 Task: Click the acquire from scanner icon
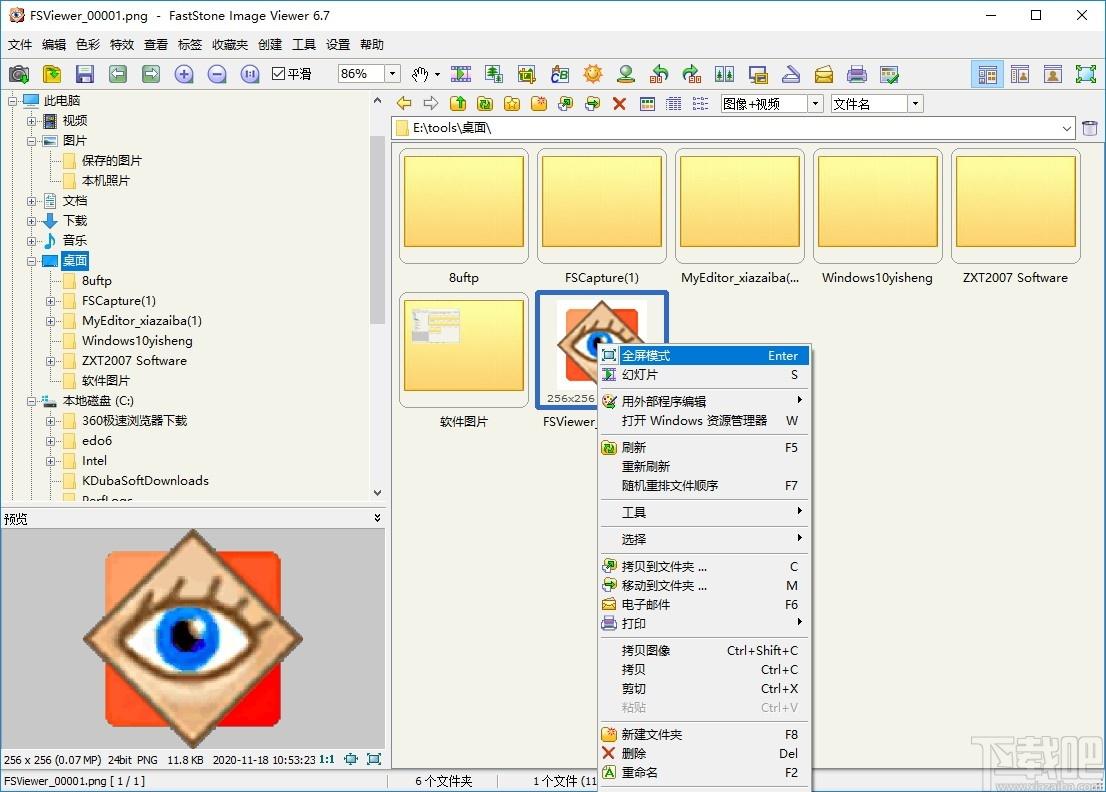tap(791, 74)
